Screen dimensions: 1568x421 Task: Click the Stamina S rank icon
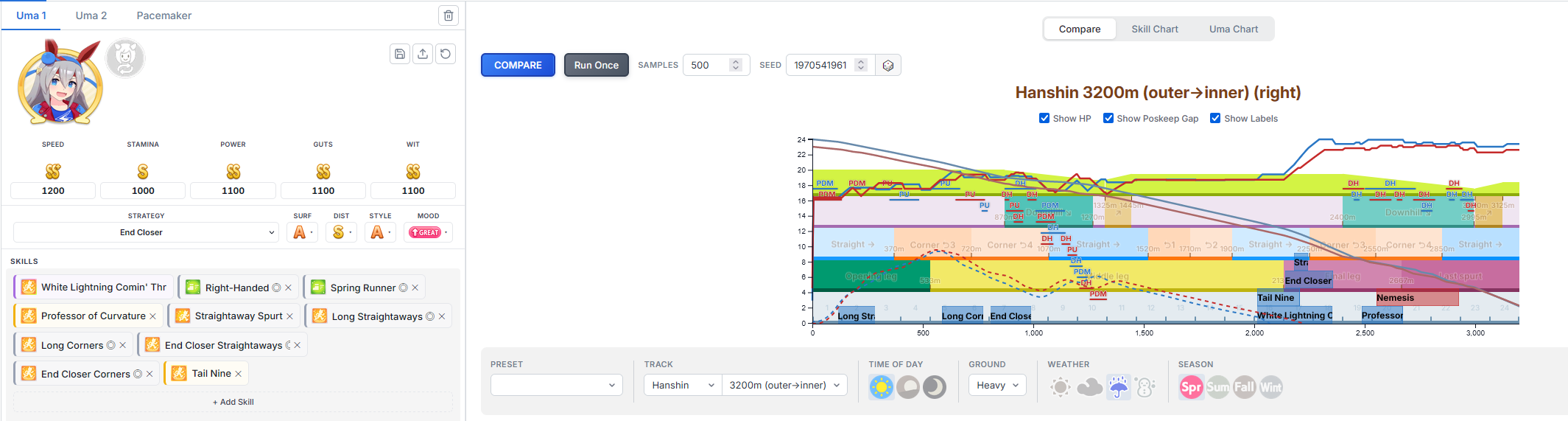pos(143,171)
